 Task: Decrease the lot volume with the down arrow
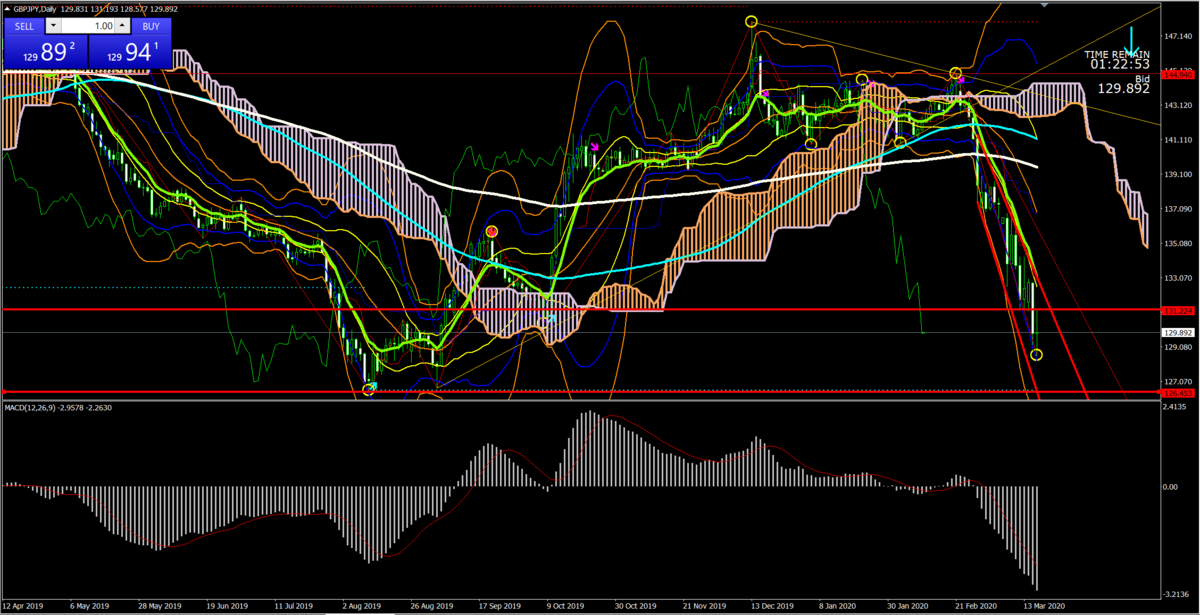coord(54,27)
